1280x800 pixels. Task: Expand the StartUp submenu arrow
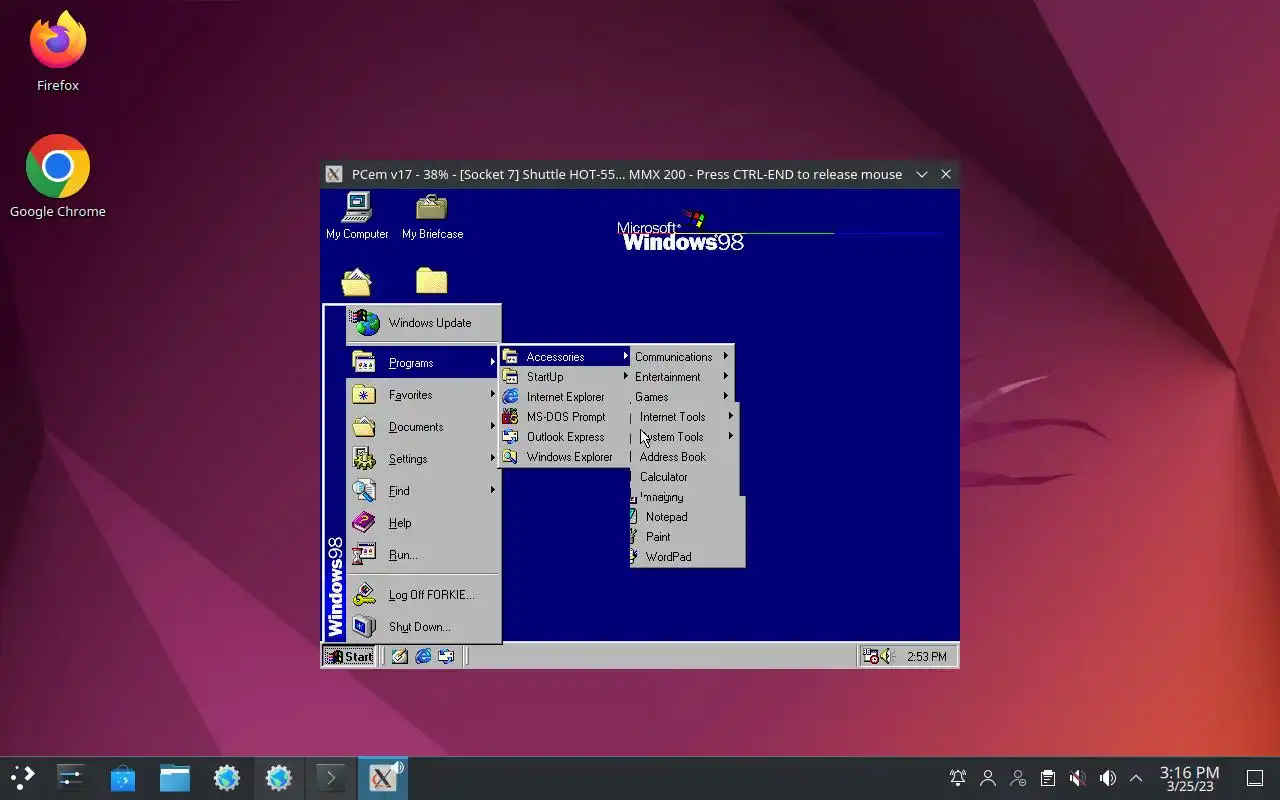tap(625, 377)
